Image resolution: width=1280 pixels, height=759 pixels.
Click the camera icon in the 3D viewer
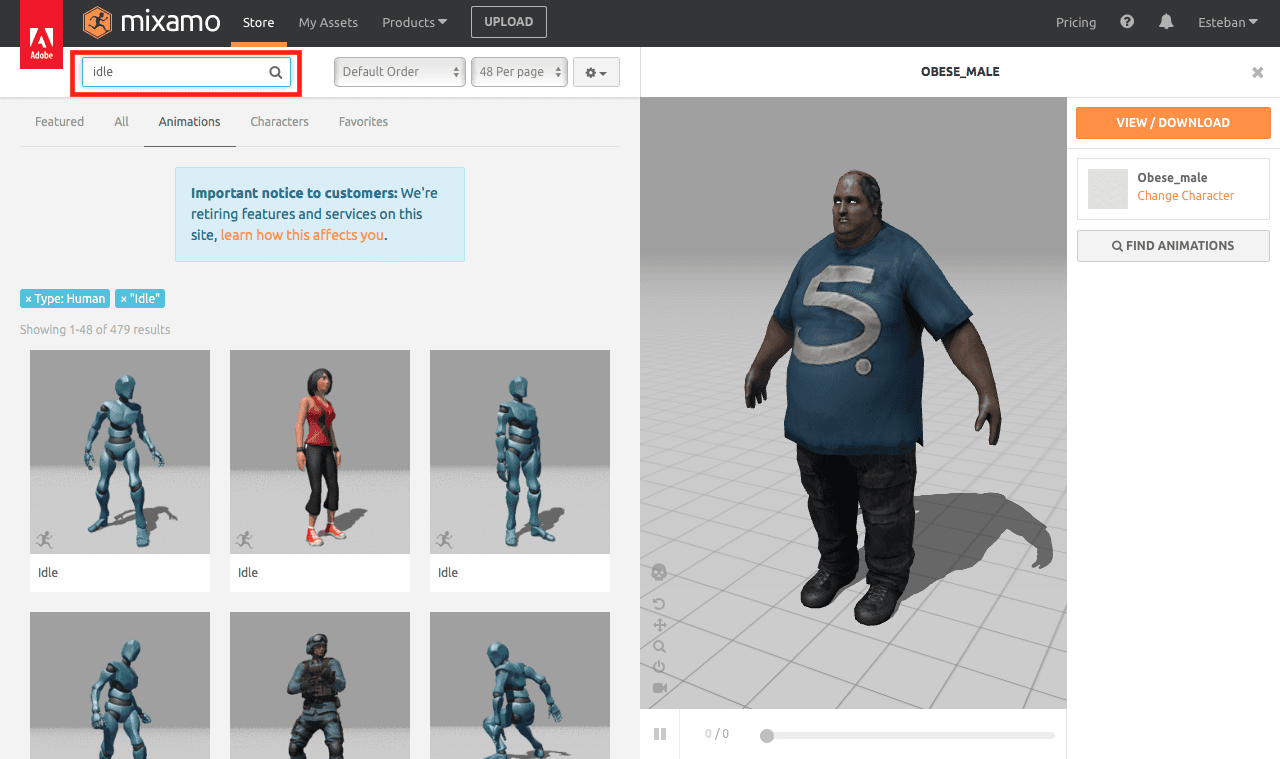click(x=660, y=688)
